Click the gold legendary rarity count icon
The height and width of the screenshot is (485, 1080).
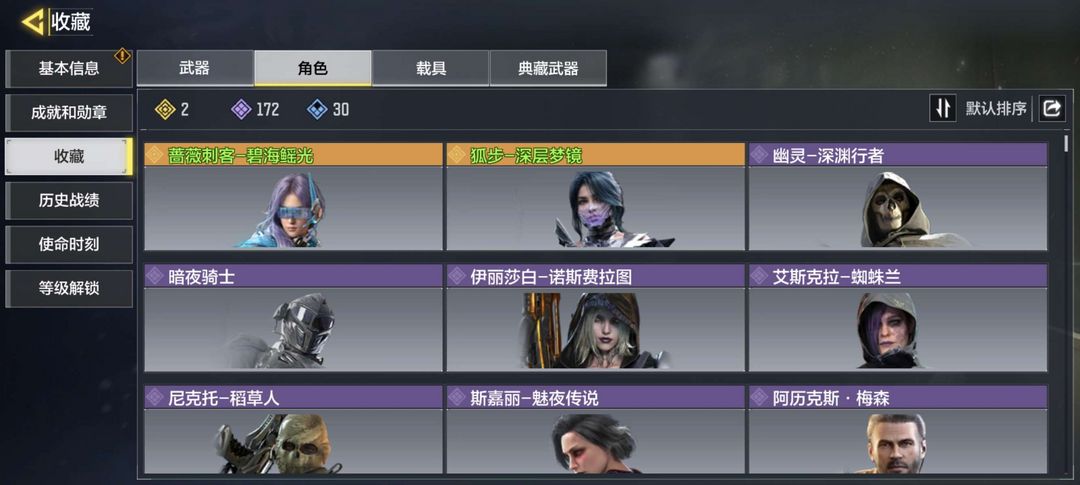point(165,109)
